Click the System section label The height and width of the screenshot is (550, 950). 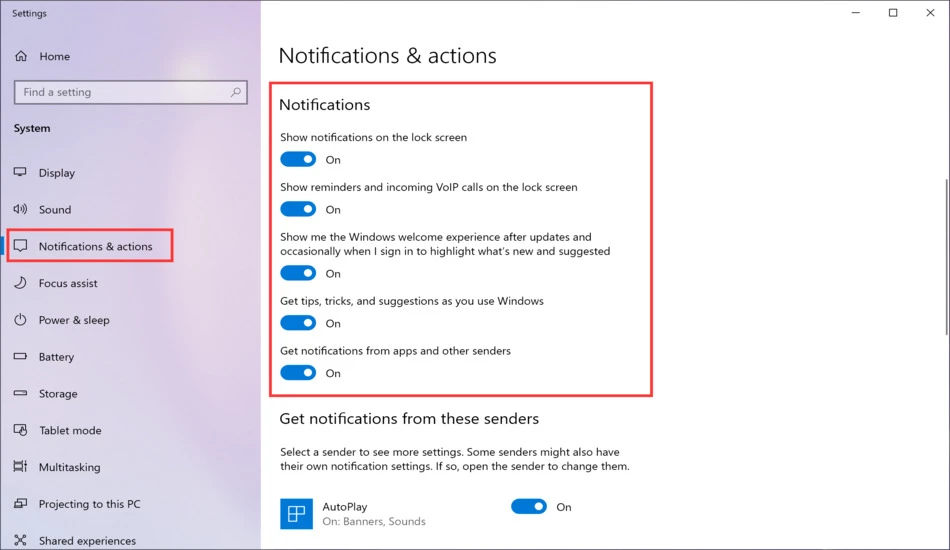(x=32, y=128)
